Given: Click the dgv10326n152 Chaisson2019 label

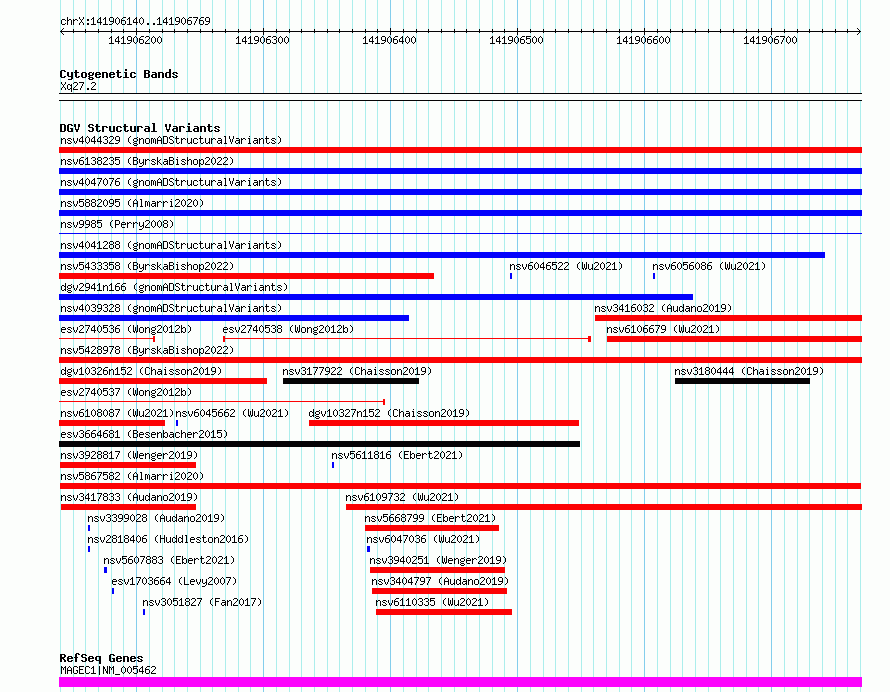Looking at the screenshot, I should coord(141,371).
